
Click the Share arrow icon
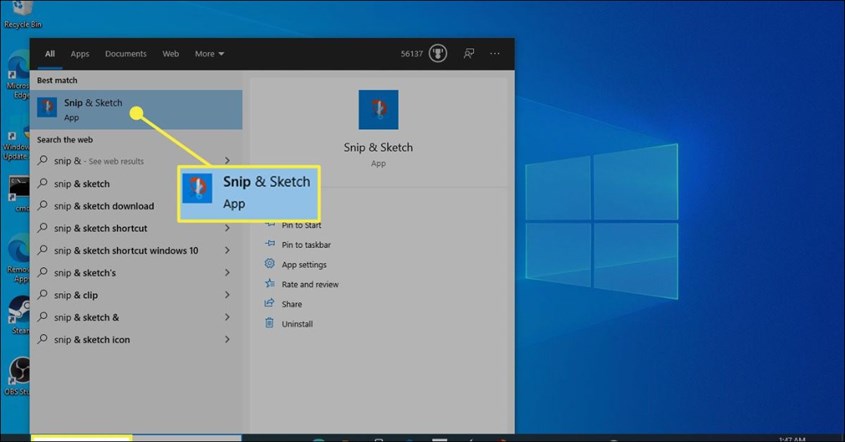pos(269,303)
